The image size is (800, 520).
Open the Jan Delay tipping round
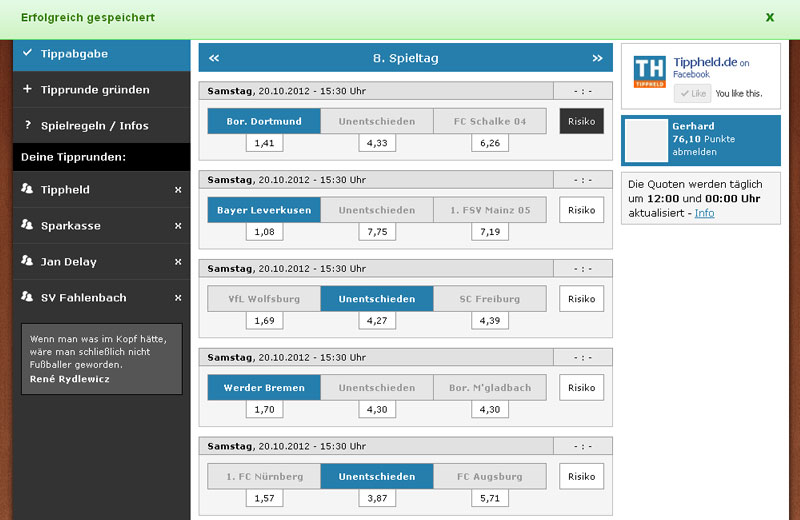pos(68,262)
